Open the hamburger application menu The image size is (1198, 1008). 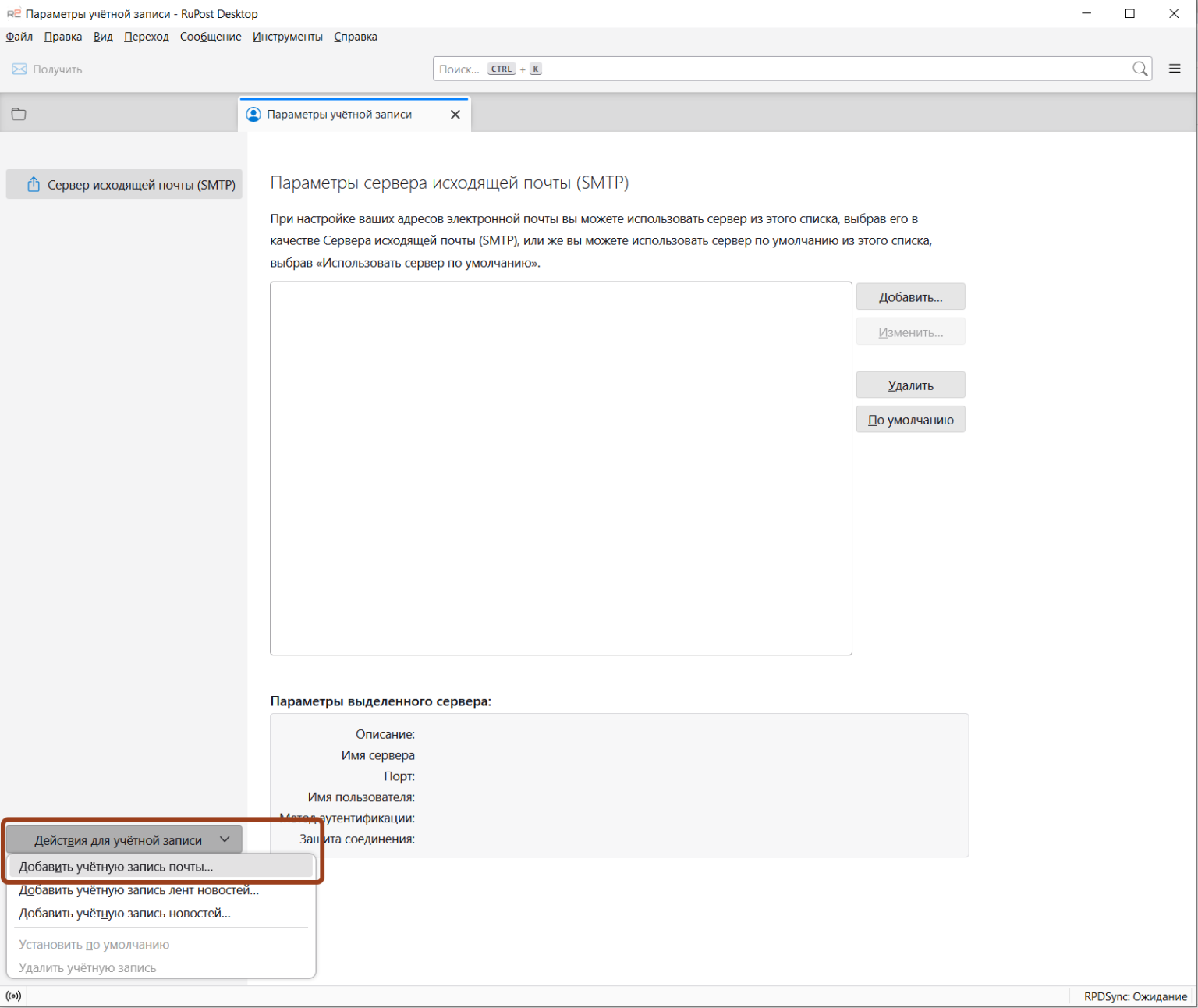tap(1175, 69)
